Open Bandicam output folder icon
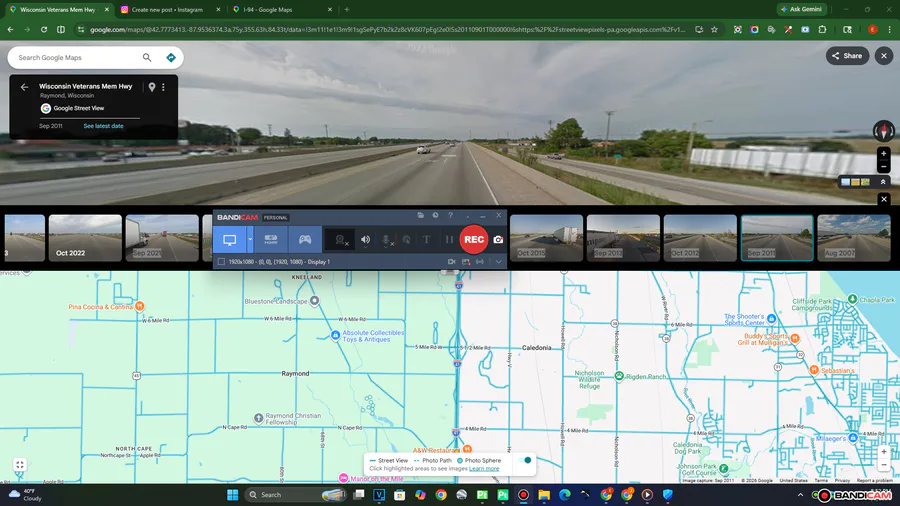 pyautogui.click(x=421, y=215)
